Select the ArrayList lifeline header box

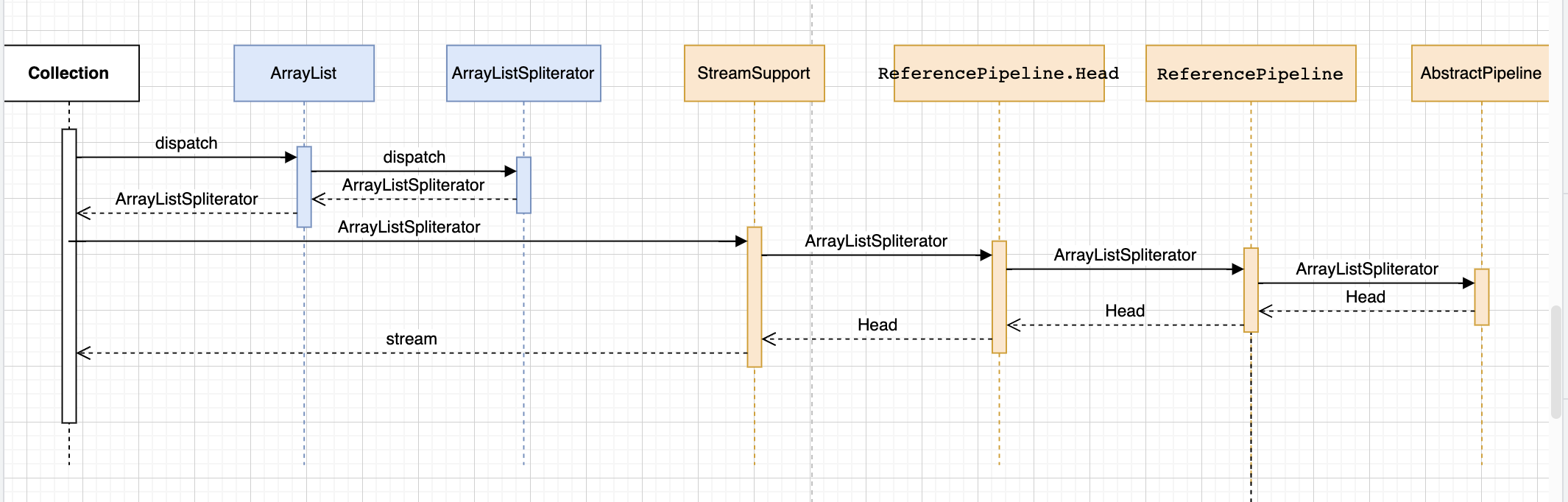point(304,74)
